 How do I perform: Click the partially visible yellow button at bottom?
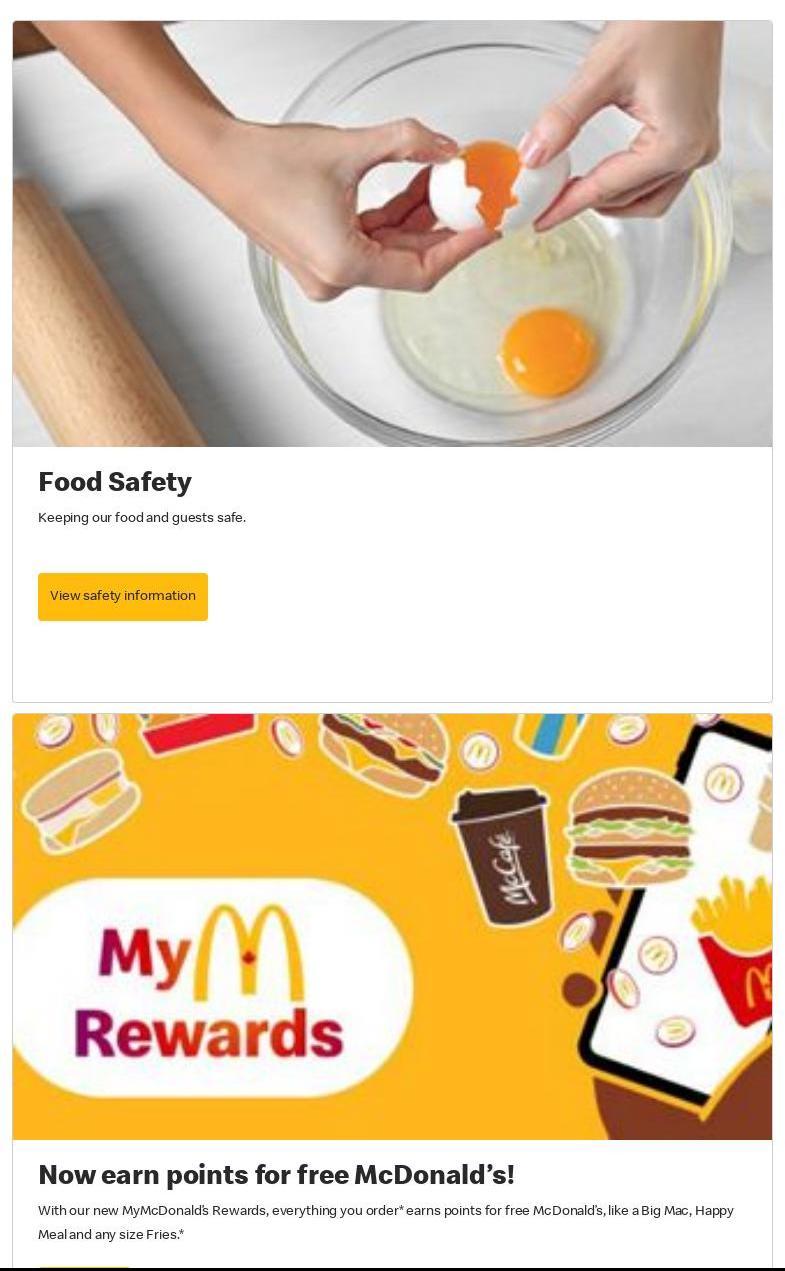tap(84, 1268)
